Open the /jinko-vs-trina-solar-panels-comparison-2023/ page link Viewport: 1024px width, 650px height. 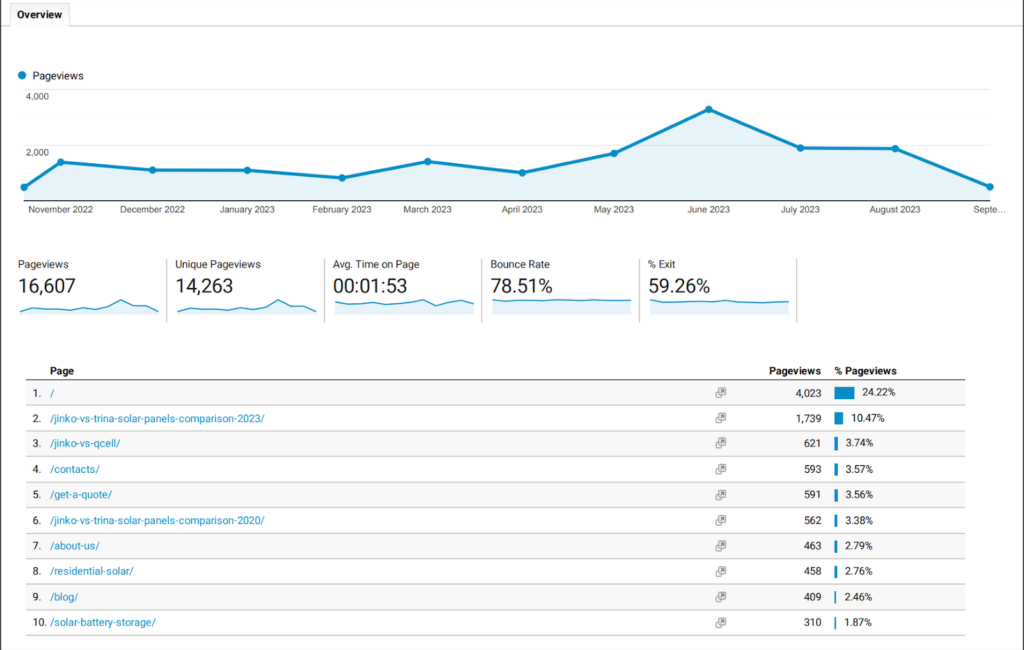pyautogui.click(x=157, y=418)
